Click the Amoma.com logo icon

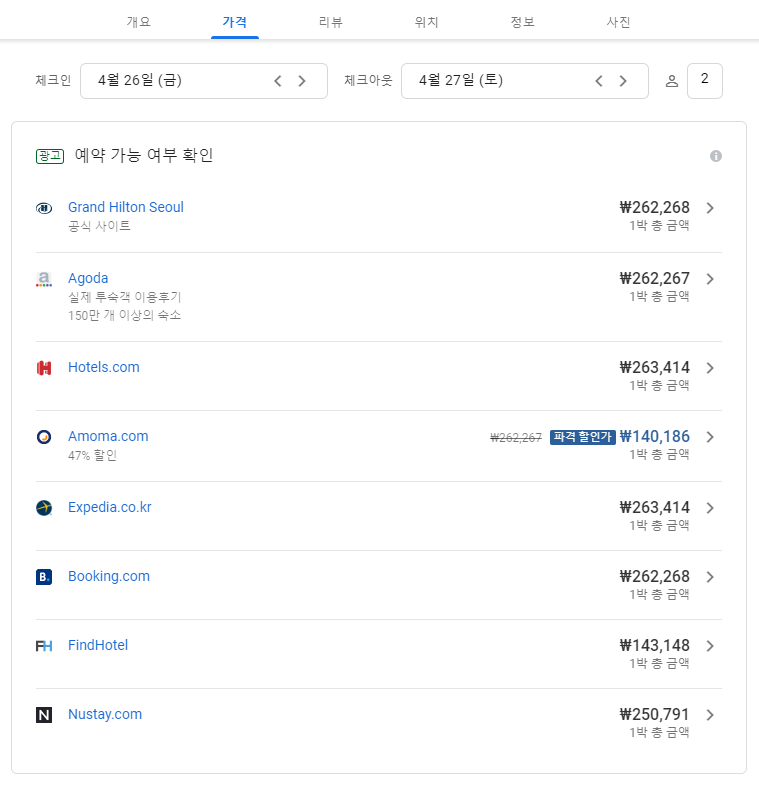pyautogui.click(x=44, y=437)
